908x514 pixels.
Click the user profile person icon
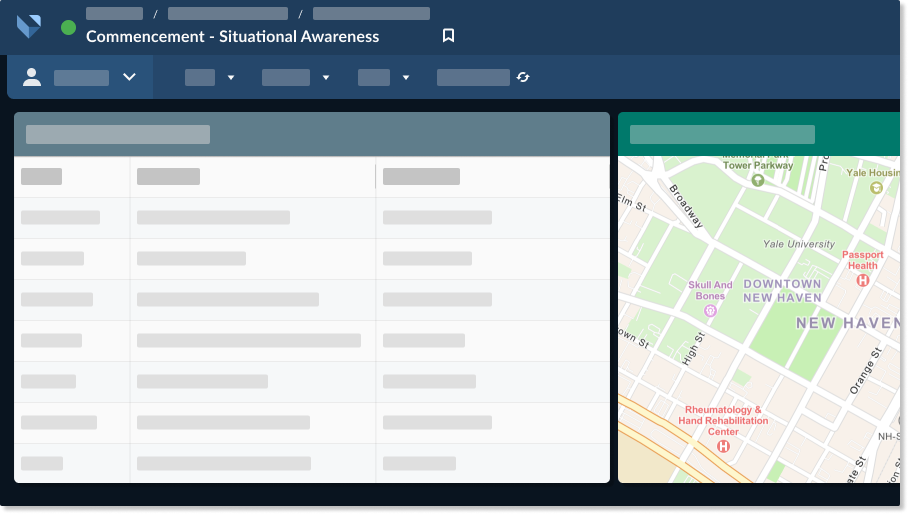pyautogui.click(x=32, y=77)
